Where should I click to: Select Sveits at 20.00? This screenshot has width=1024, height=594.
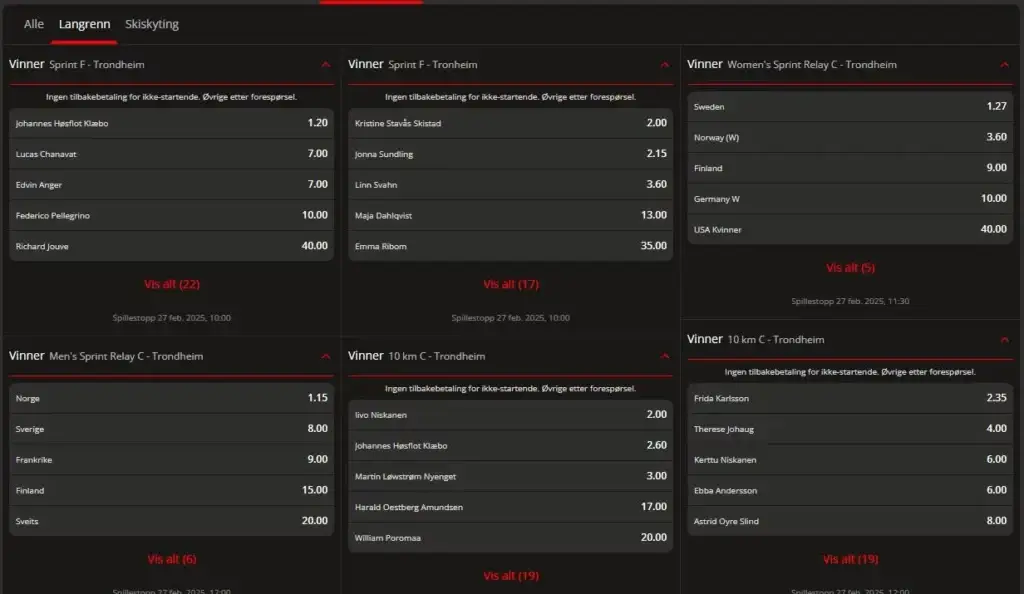172,521
